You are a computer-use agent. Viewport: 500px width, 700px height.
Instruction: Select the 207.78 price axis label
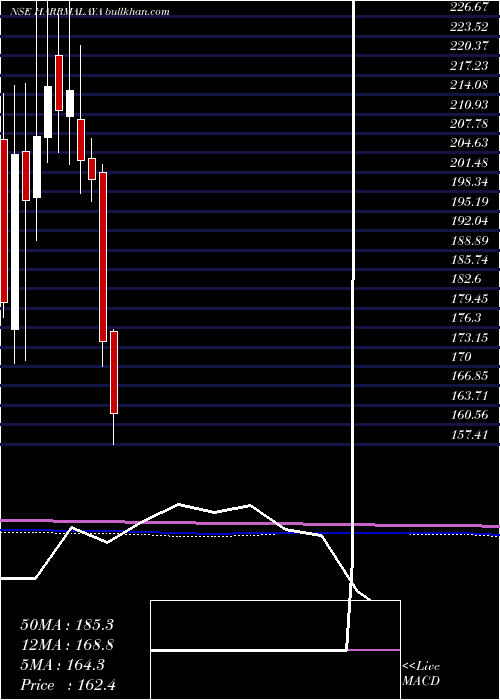tap(470, 124)
